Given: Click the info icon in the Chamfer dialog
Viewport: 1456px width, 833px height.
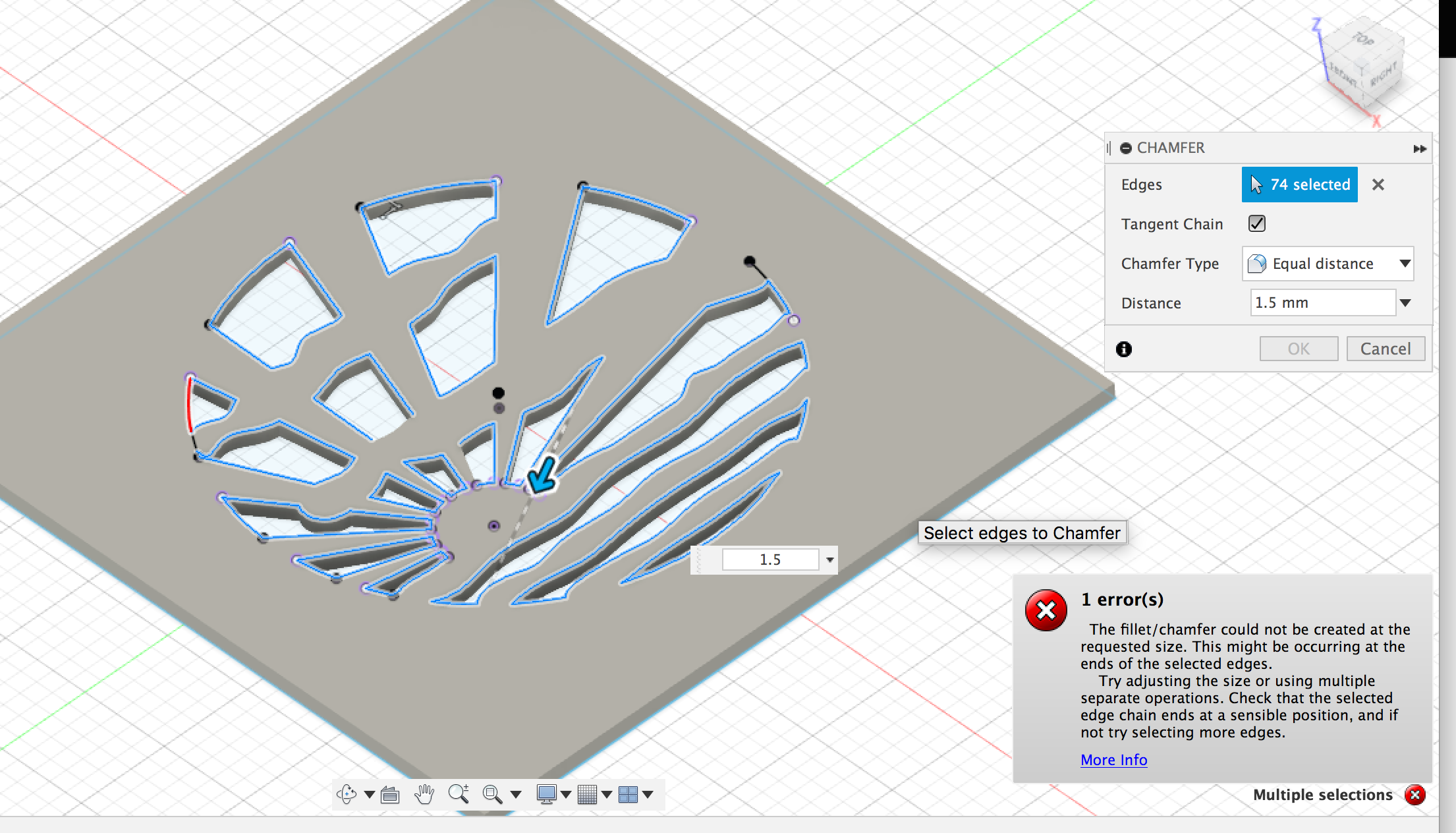Looking at the screenshot, I should tap(1123, 349).
